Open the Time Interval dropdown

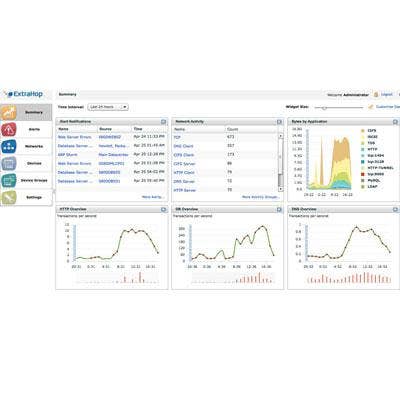point(108,107)
